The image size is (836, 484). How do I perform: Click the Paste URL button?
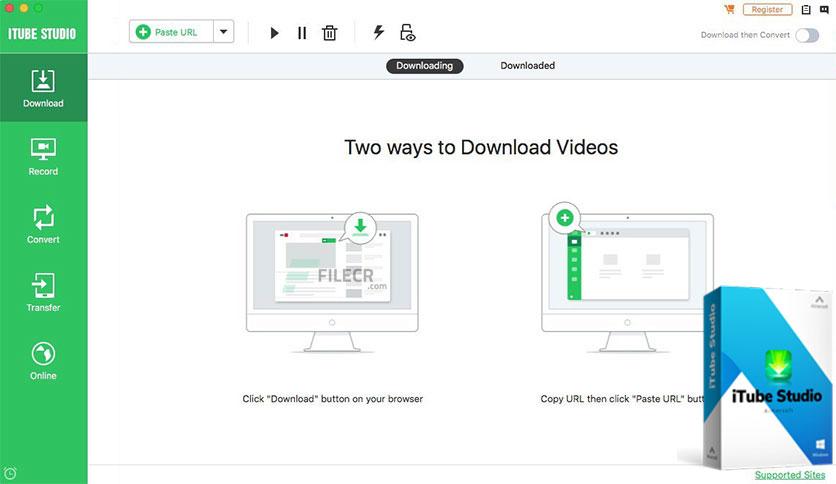tap(171, 32)
